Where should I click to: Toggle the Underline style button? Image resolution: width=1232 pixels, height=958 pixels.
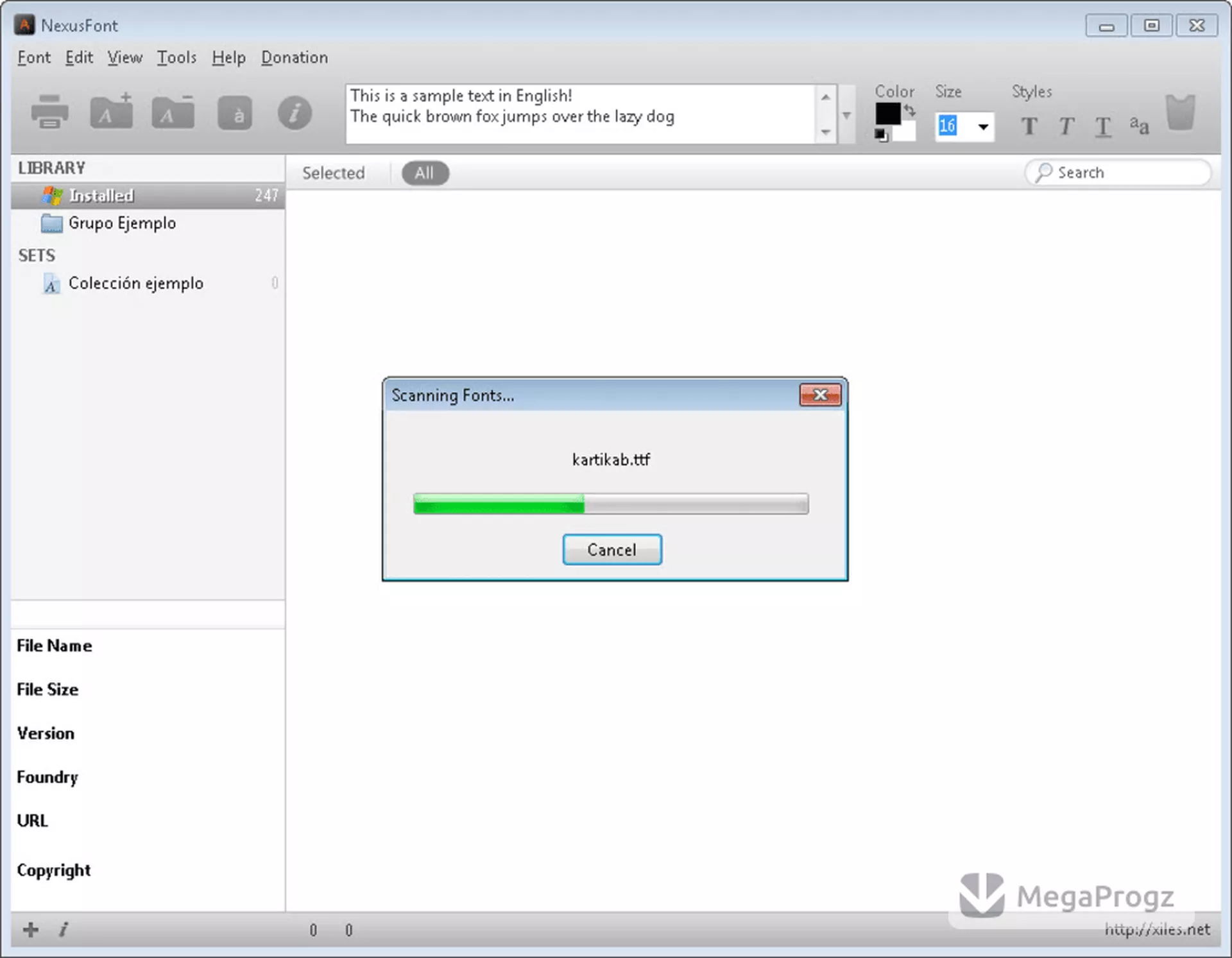(1102, 127)
